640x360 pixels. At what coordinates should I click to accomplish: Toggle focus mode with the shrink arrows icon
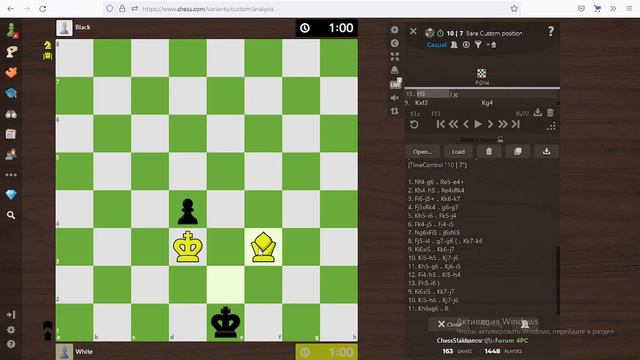394,56
